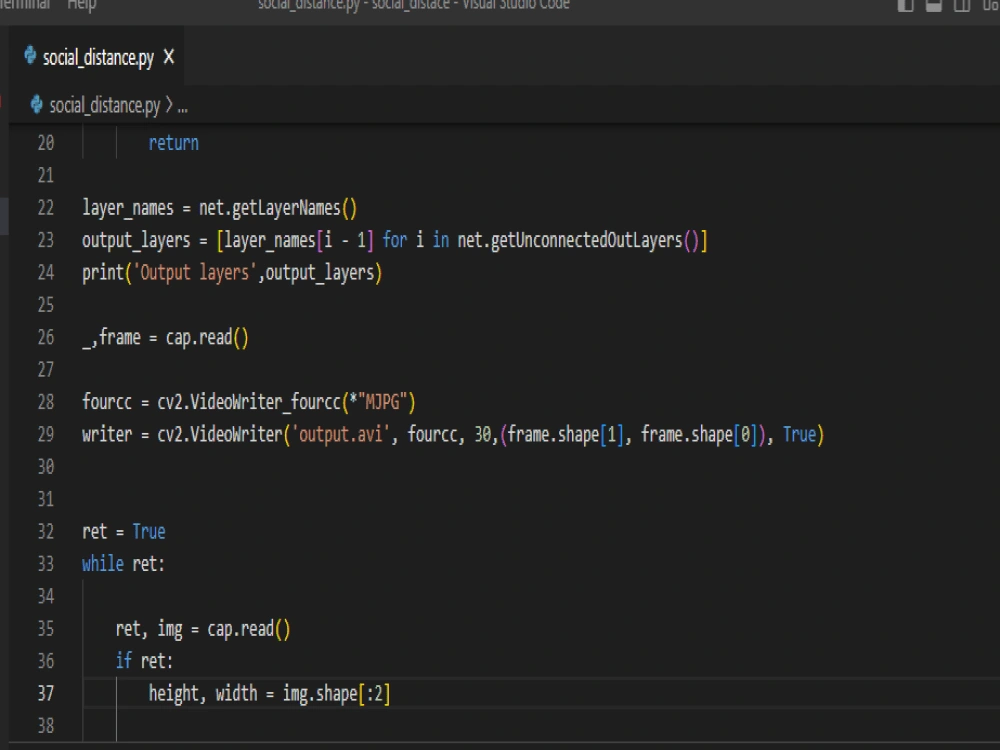Screen dimensions: 1000x750
Task: Click the True value on line 32
Action: 149,532
